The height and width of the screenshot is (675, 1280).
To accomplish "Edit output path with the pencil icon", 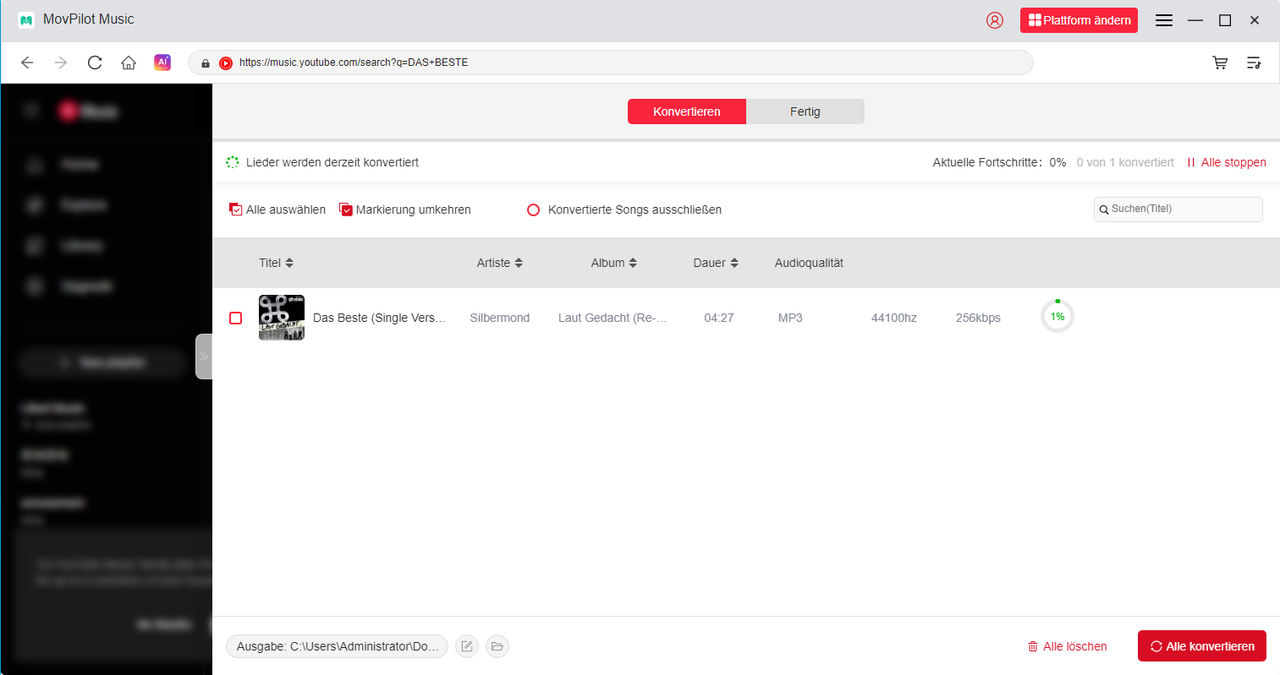I will click(x=466, y=646).
